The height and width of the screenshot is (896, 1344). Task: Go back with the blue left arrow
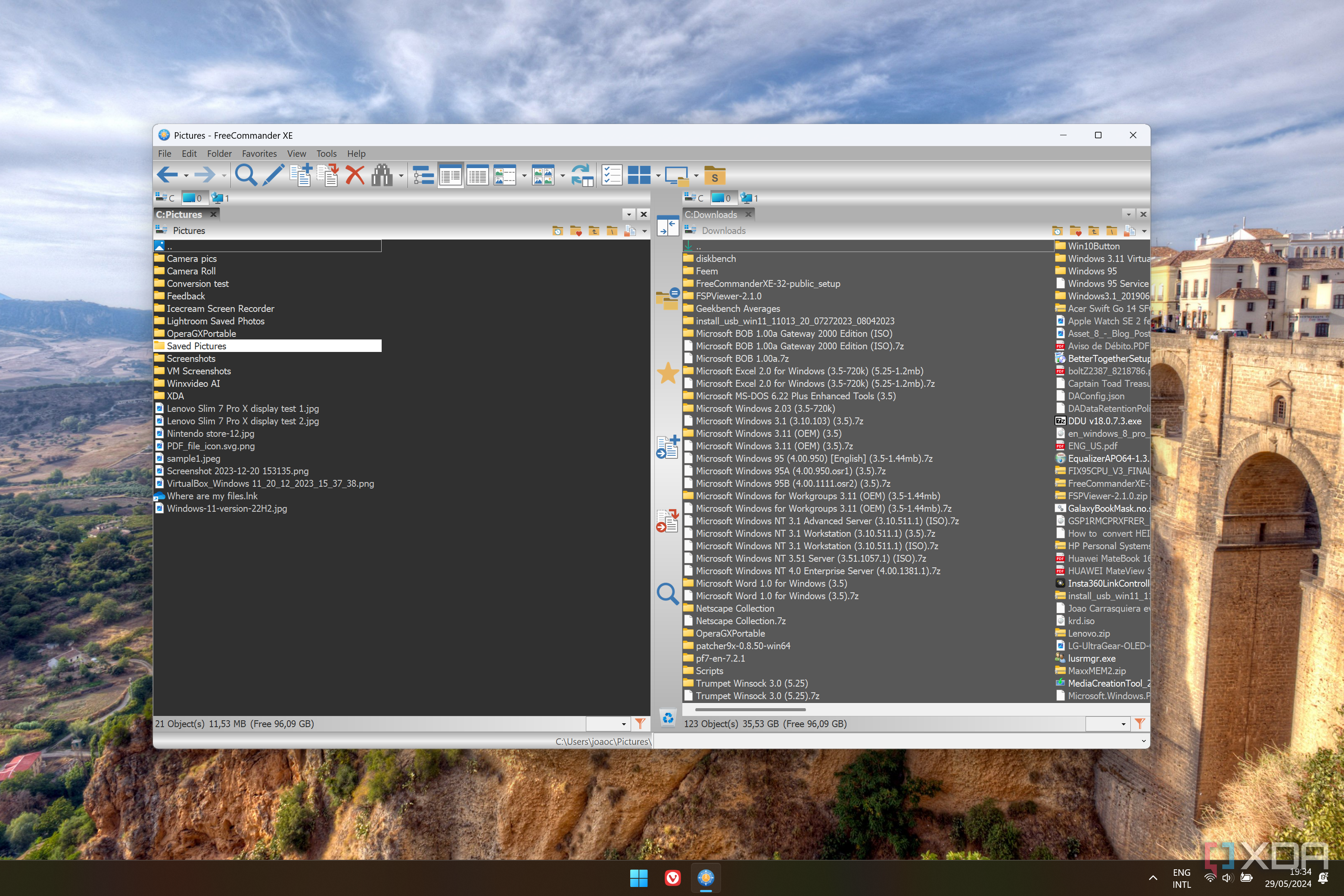pyautogui.click(x=167, y=175)
